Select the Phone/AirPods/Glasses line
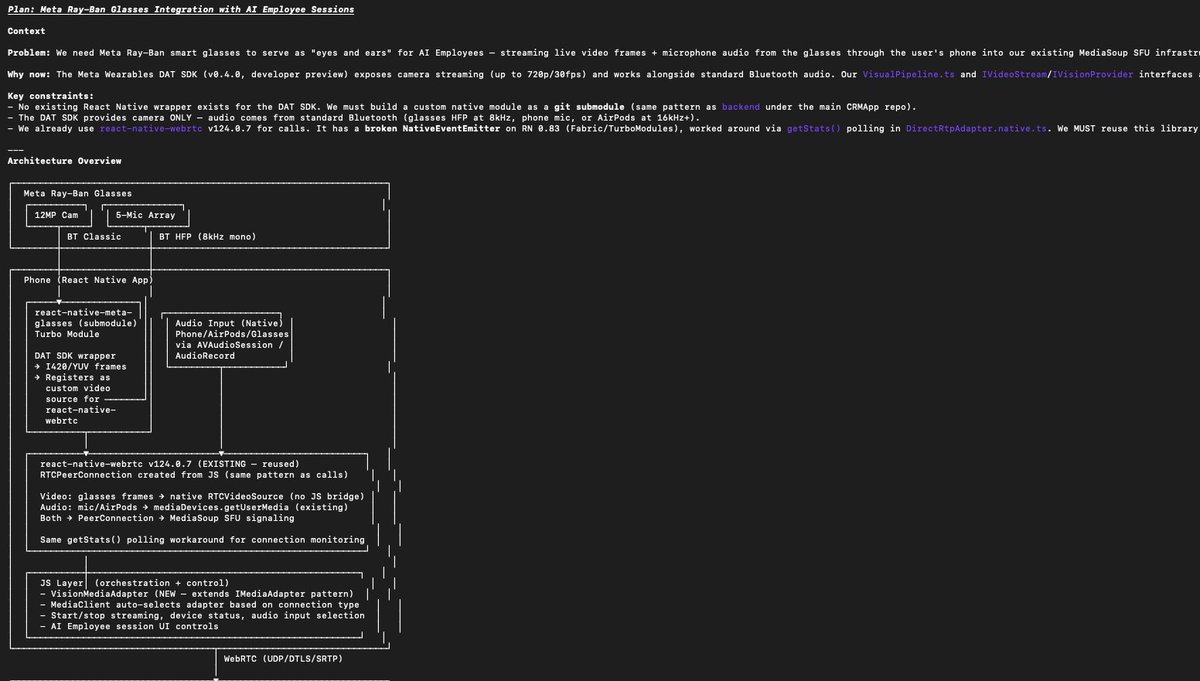 pyautogui.click(x=231, y=334)
